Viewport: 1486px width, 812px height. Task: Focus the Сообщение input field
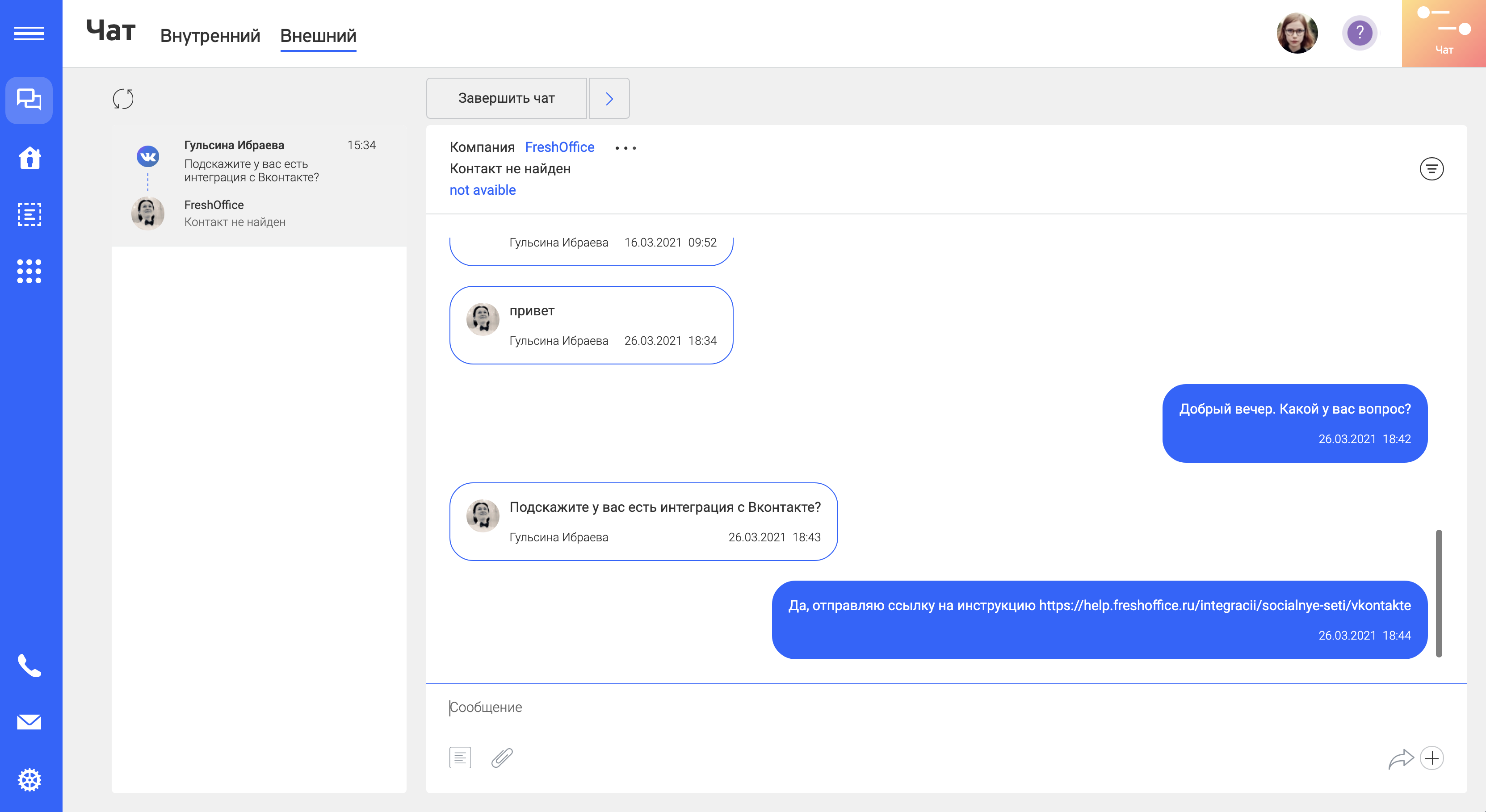946,707
